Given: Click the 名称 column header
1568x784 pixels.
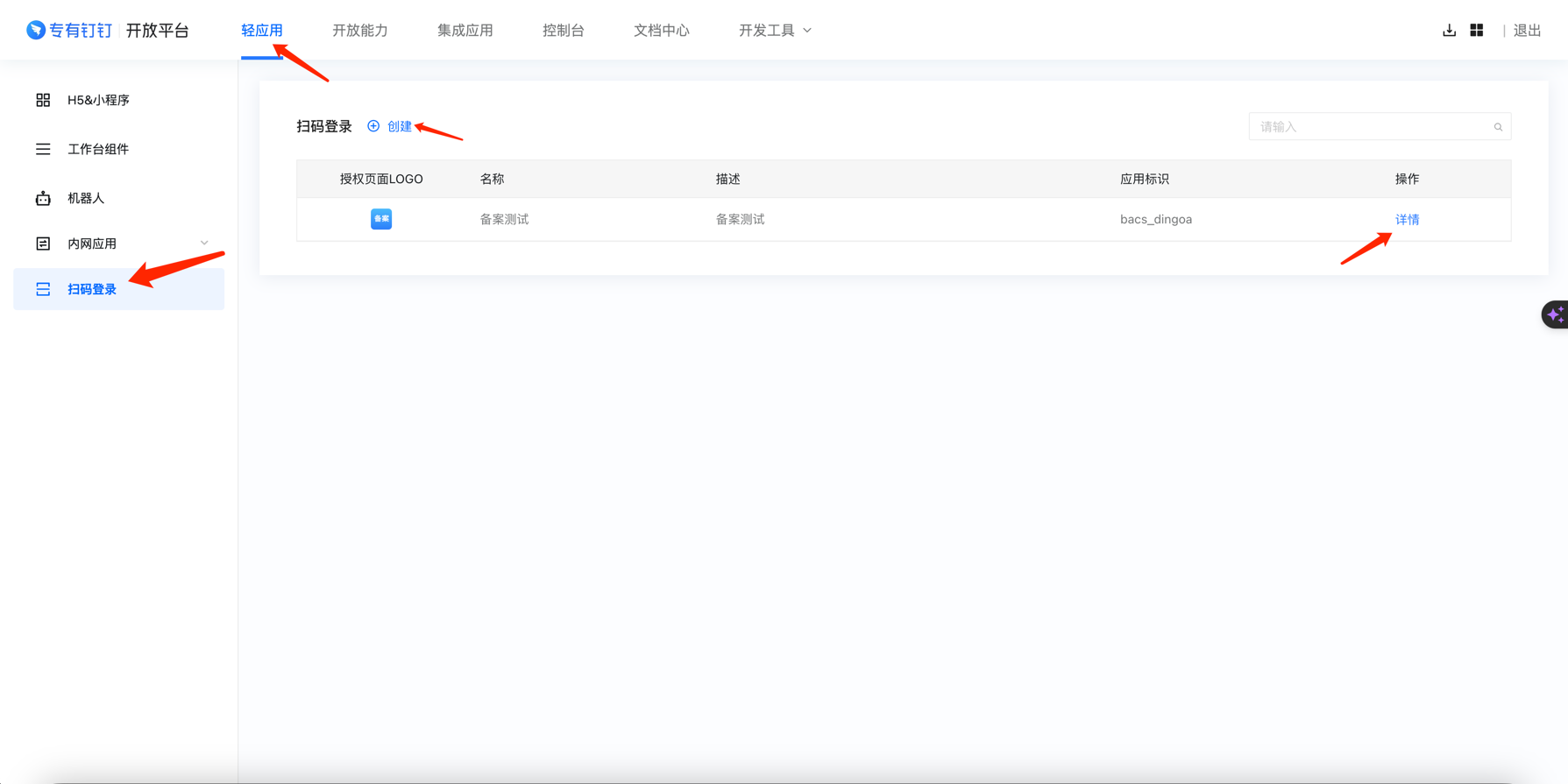Looking at the screenshot, I should [492, 179].
